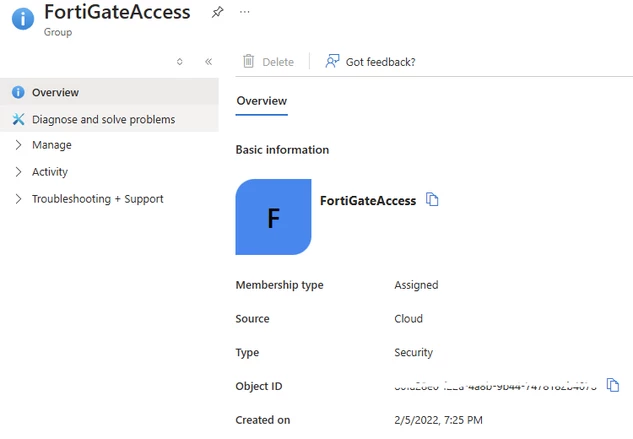Image resolution: width=633 pixels, height=439 pixels.
Task: Expand the Troubleshooting + Support section
Action: pyautogui.click(x=18, y=199)
